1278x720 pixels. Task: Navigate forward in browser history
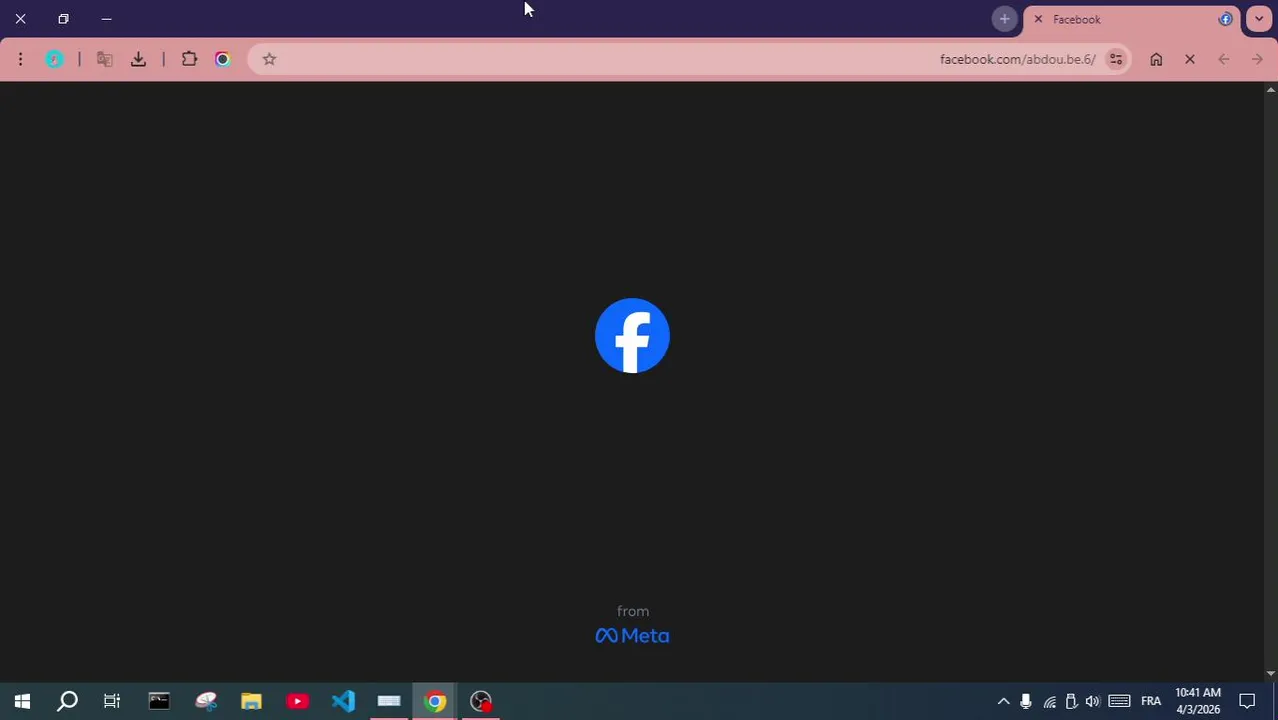click(x=1257, y=59)
